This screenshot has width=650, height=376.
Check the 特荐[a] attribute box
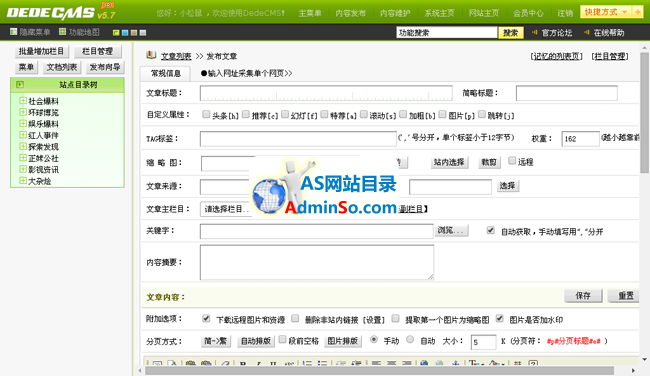(x=324, y=114)
